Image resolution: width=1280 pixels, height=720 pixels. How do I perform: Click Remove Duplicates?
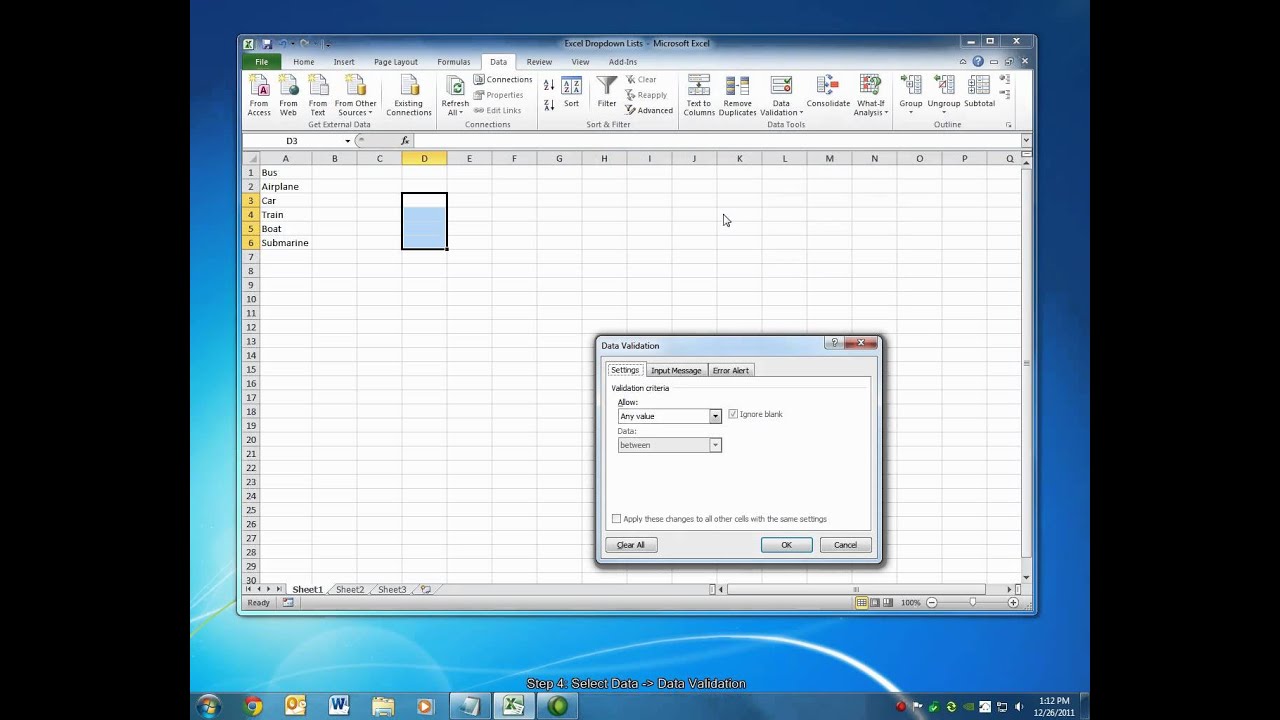point(738,96)
